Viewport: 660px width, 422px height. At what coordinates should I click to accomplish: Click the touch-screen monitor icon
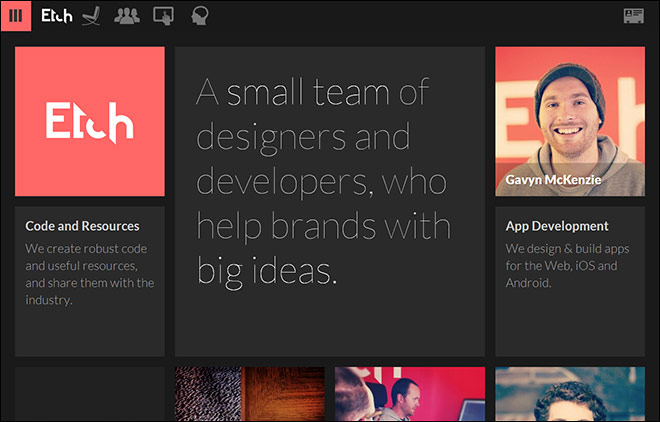pyautogui.click(x=164, y=16)
